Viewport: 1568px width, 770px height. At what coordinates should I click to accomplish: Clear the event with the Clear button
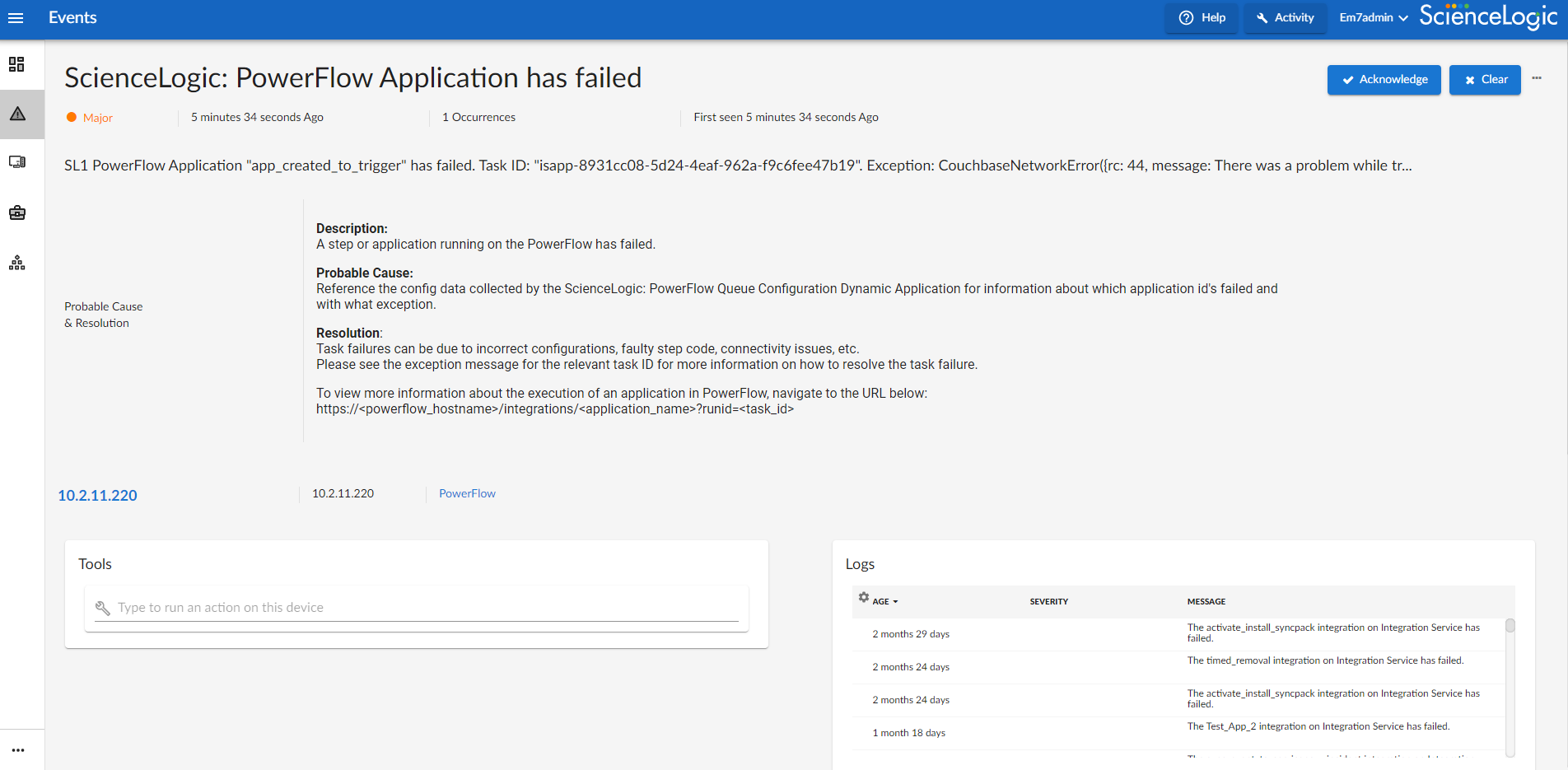coord(1485,80)
